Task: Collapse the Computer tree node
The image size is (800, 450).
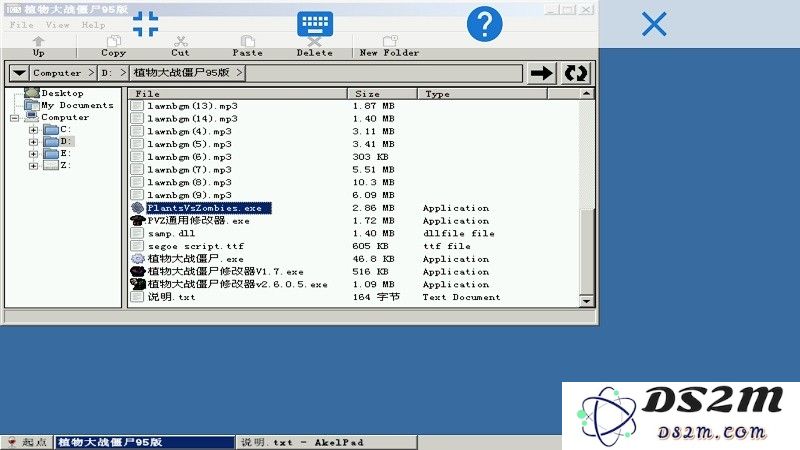Action: (x=15, y=118)
